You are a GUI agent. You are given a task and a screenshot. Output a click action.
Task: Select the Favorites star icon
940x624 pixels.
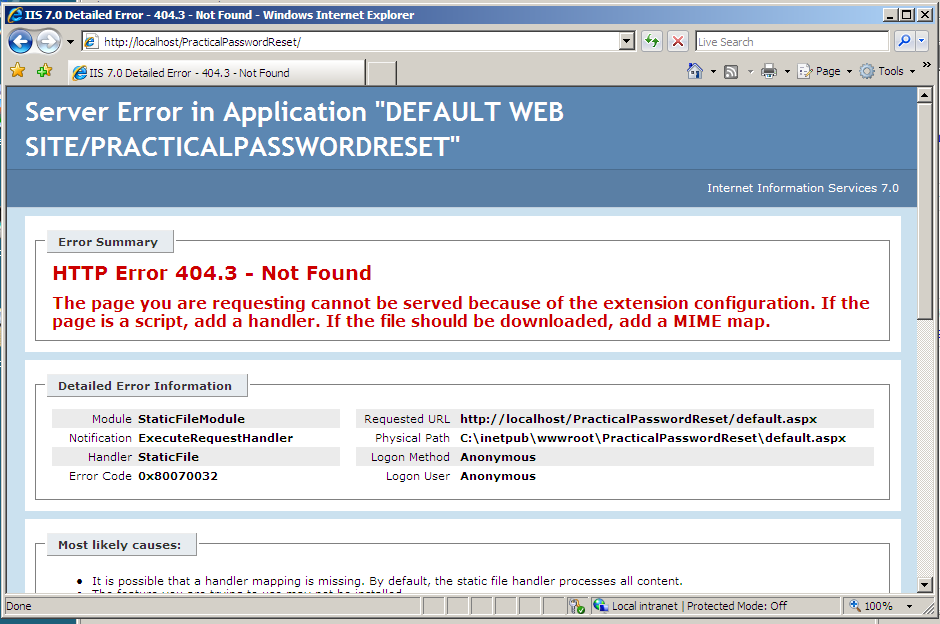17,71
